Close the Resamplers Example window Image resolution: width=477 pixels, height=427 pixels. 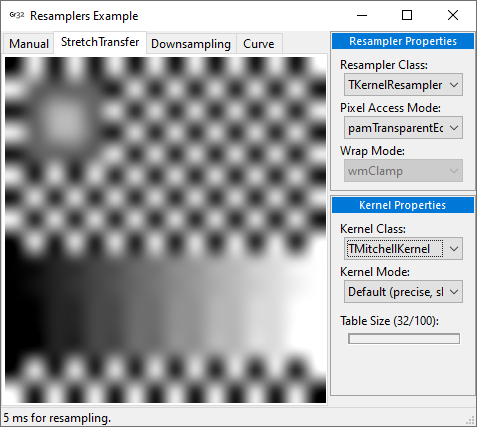[453, 15]
